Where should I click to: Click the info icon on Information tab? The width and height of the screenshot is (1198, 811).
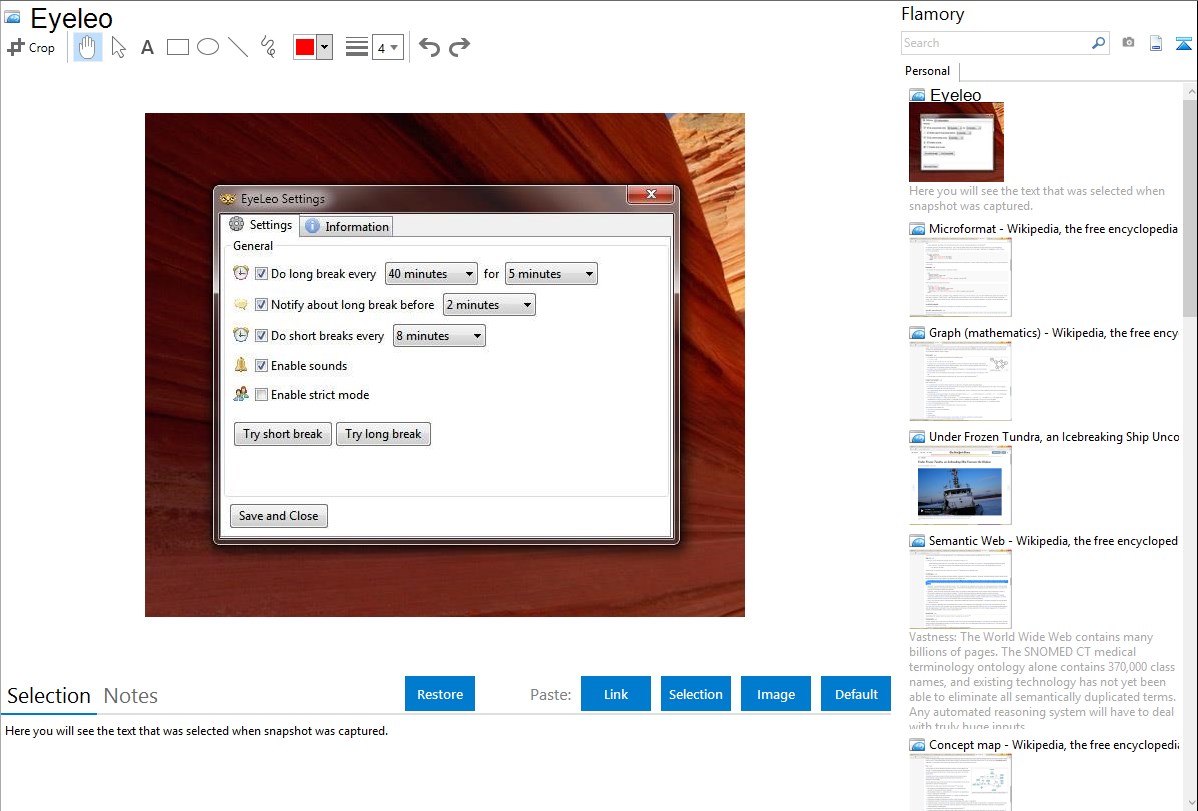(312, 226)
